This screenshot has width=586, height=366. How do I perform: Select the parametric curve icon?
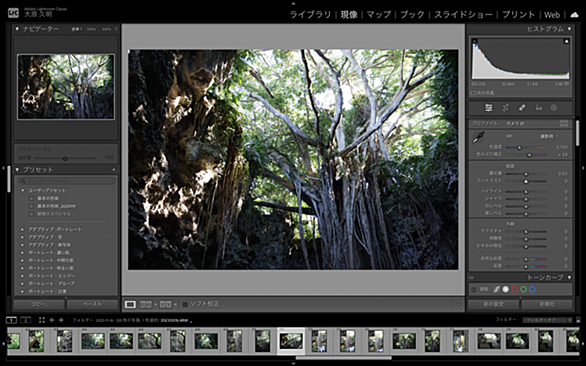[x=496, y=289]
